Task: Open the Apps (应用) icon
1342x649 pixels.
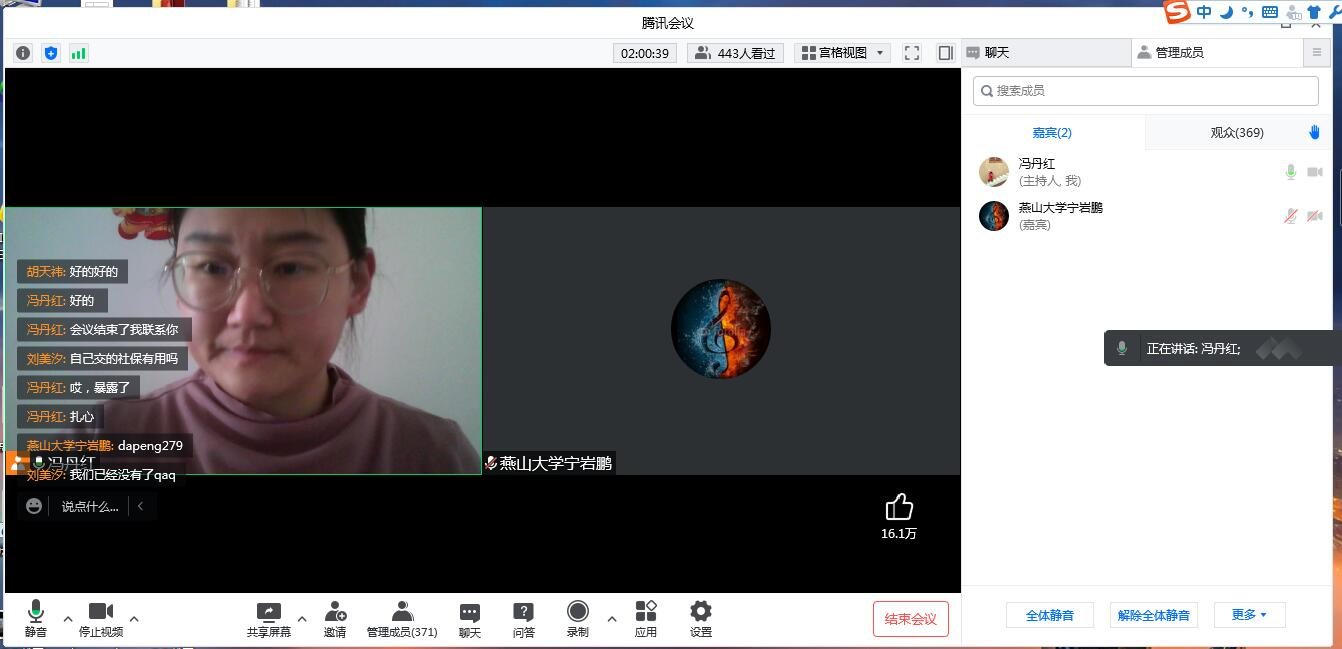Action: point(646,619)
